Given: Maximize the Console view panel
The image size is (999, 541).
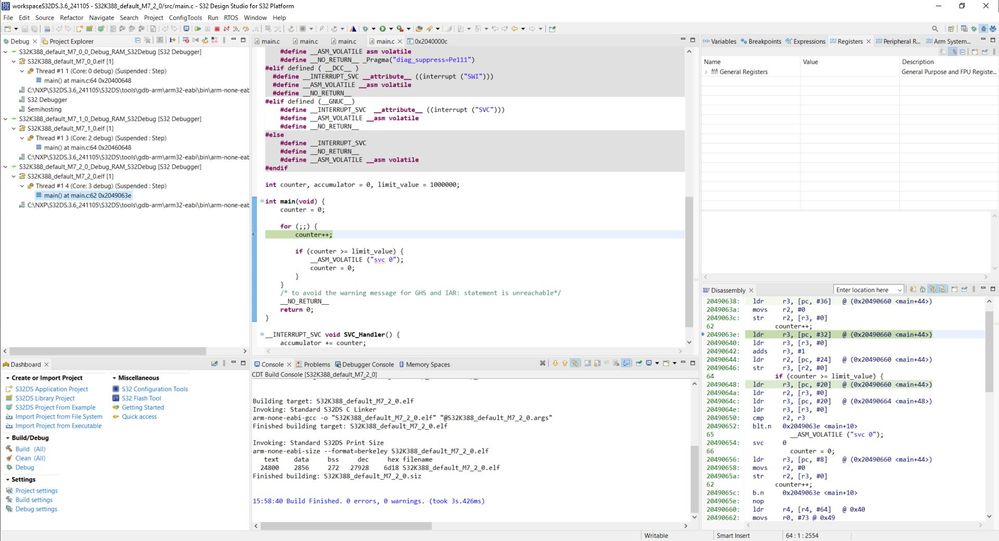Looking at the screenshot, I should 693,363.
